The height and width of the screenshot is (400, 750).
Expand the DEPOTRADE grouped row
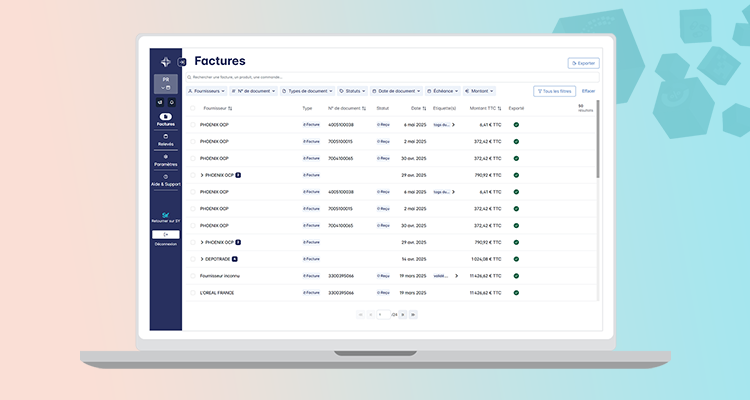click(202, 259)
